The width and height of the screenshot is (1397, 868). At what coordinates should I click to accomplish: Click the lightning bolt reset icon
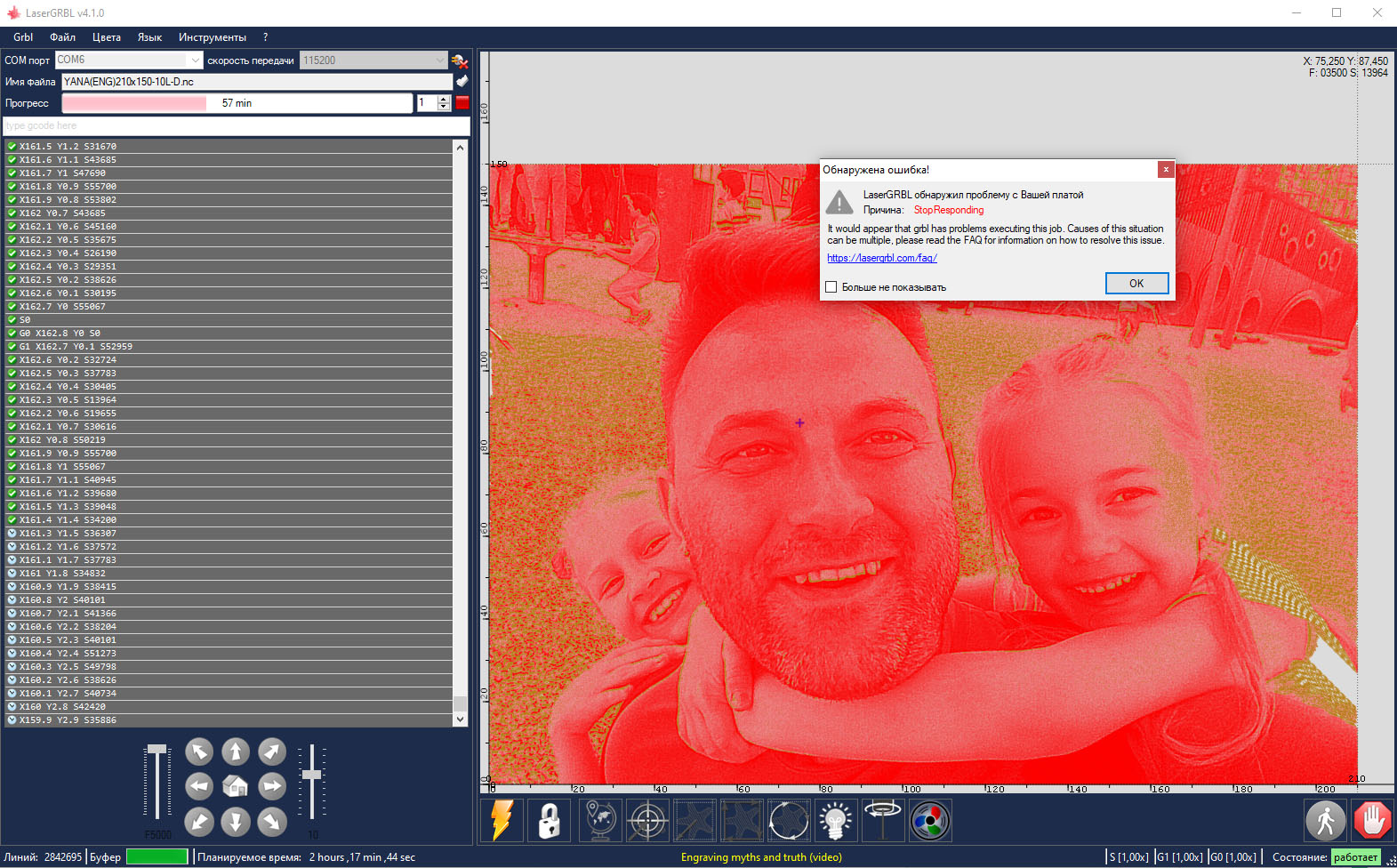pyautogui.click(x=502, y=820)
